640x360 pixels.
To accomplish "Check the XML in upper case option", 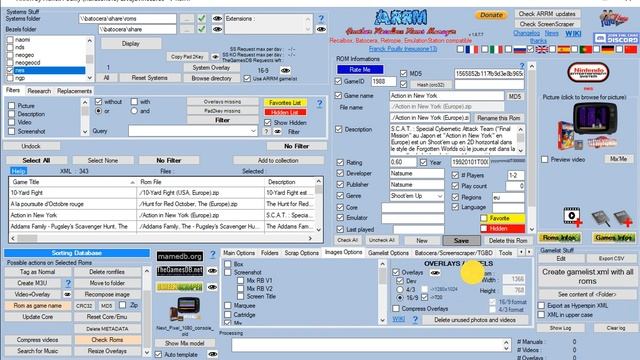I will point(541,315).
